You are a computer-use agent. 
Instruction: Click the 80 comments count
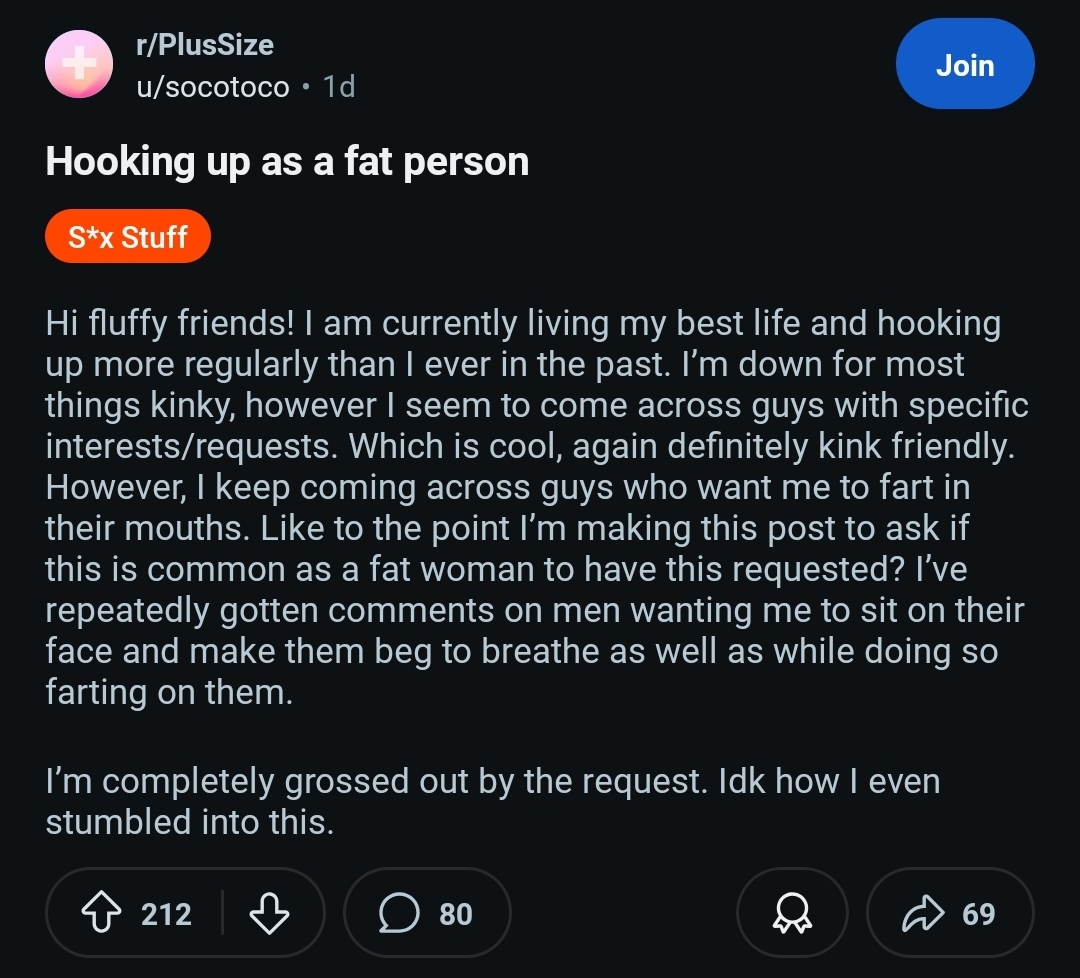456,914
